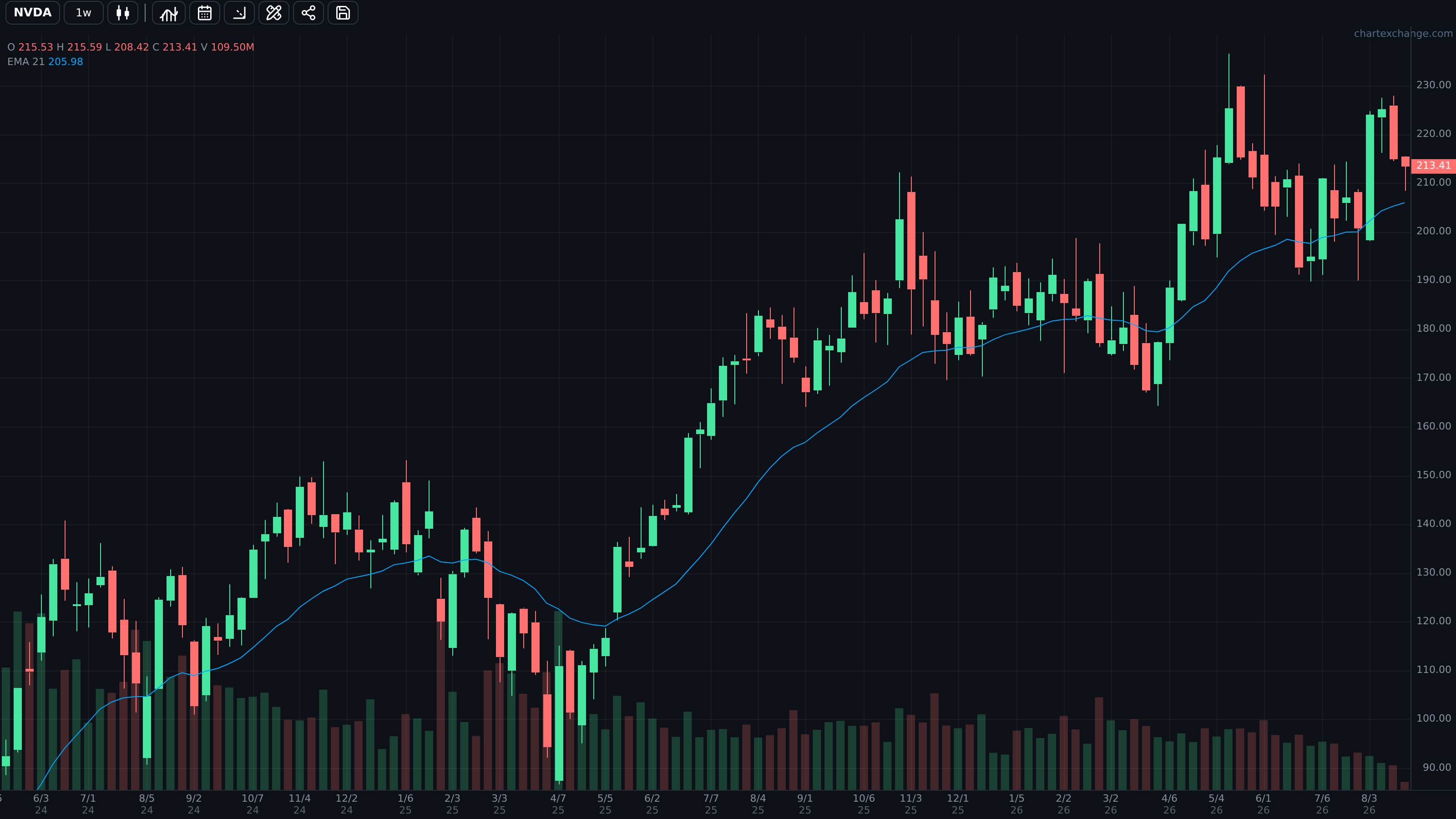
Task: Click the 90.00 price axis label
Action: click(1437, 768)
